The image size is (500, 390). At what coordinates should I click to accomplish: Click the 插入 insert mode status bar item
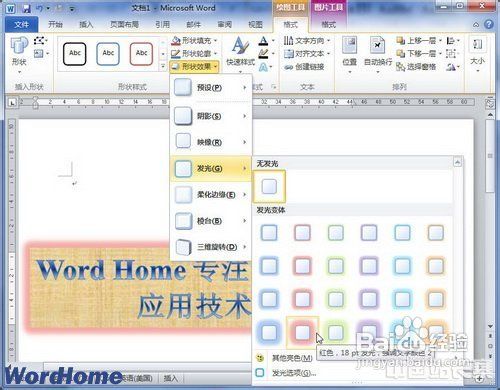[171, 378]
